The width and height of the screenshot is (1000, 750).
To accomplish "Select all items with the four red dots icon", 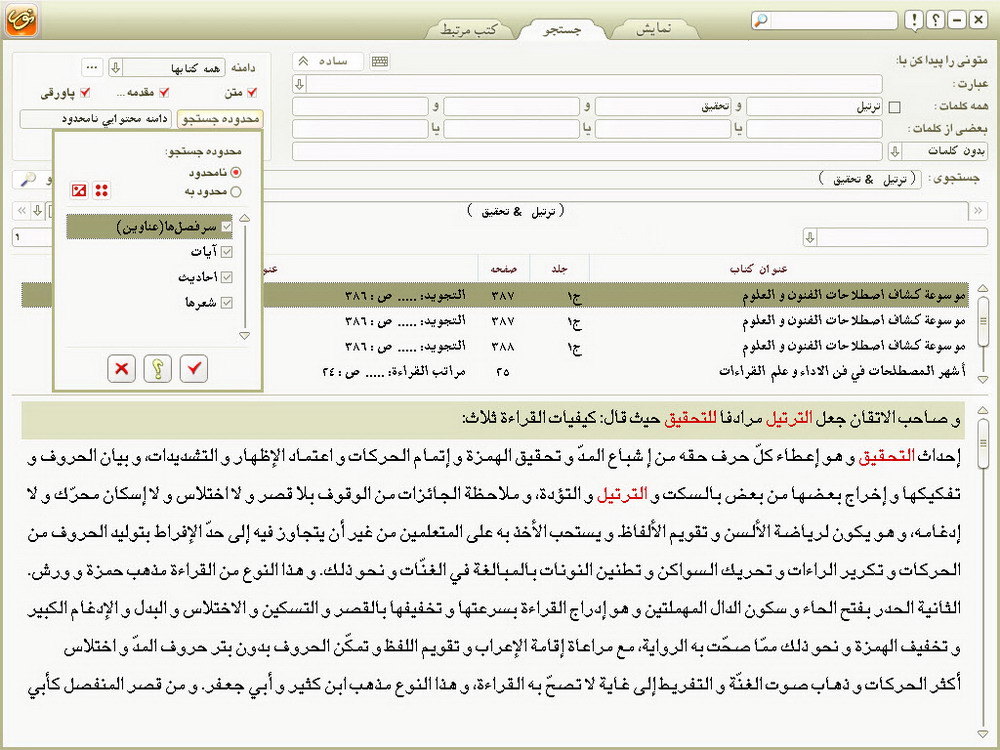I will [101, 190].
